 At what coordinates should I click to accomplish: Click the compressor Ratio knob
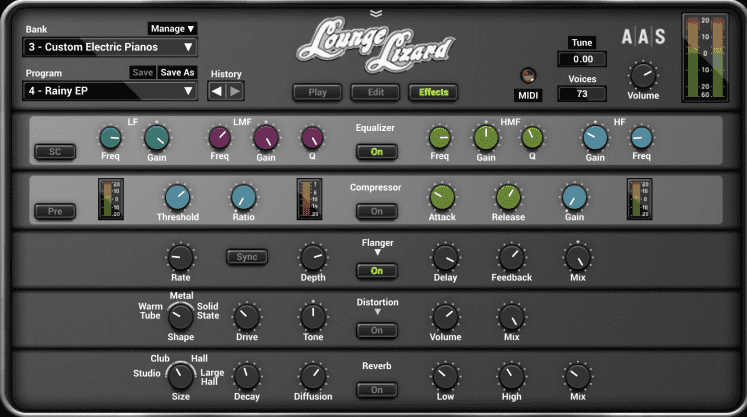point(243,197)
